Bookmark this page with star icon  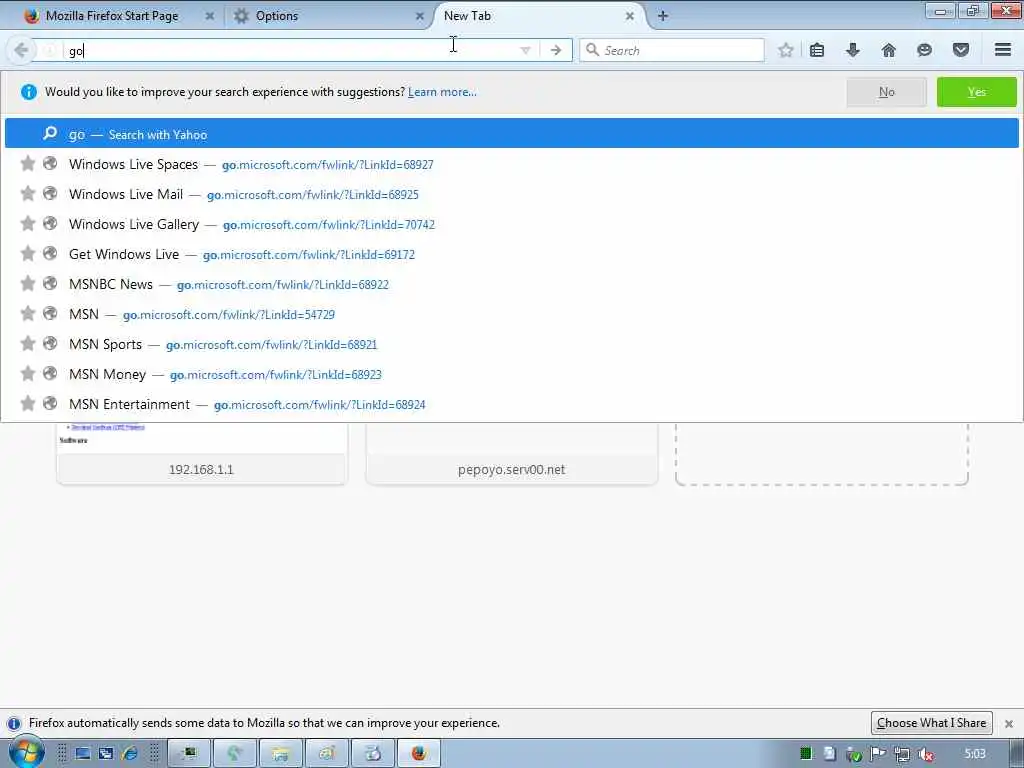point(786,50)
